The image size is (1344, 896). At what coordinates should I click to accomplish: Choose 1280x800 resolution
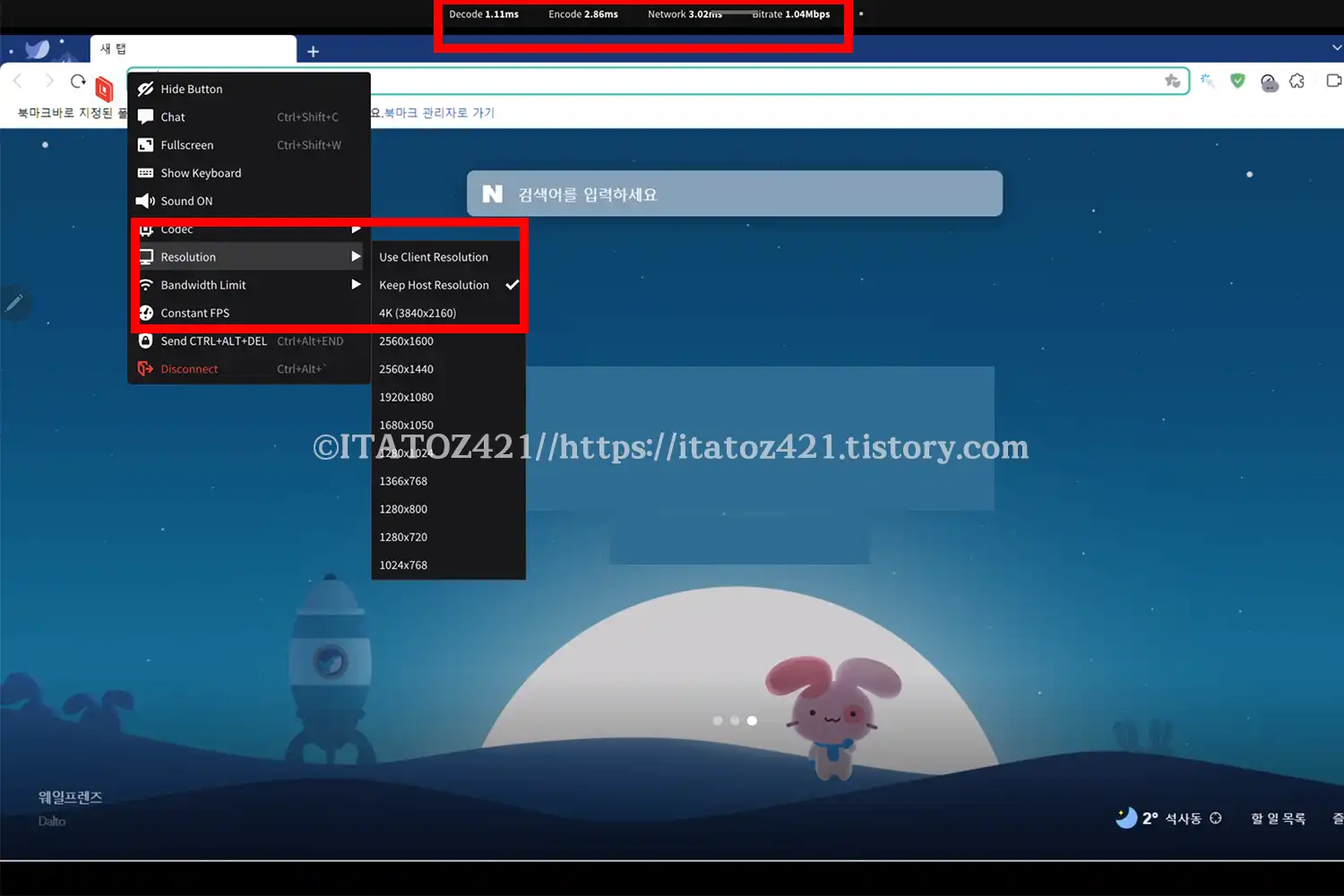[448, 509]
